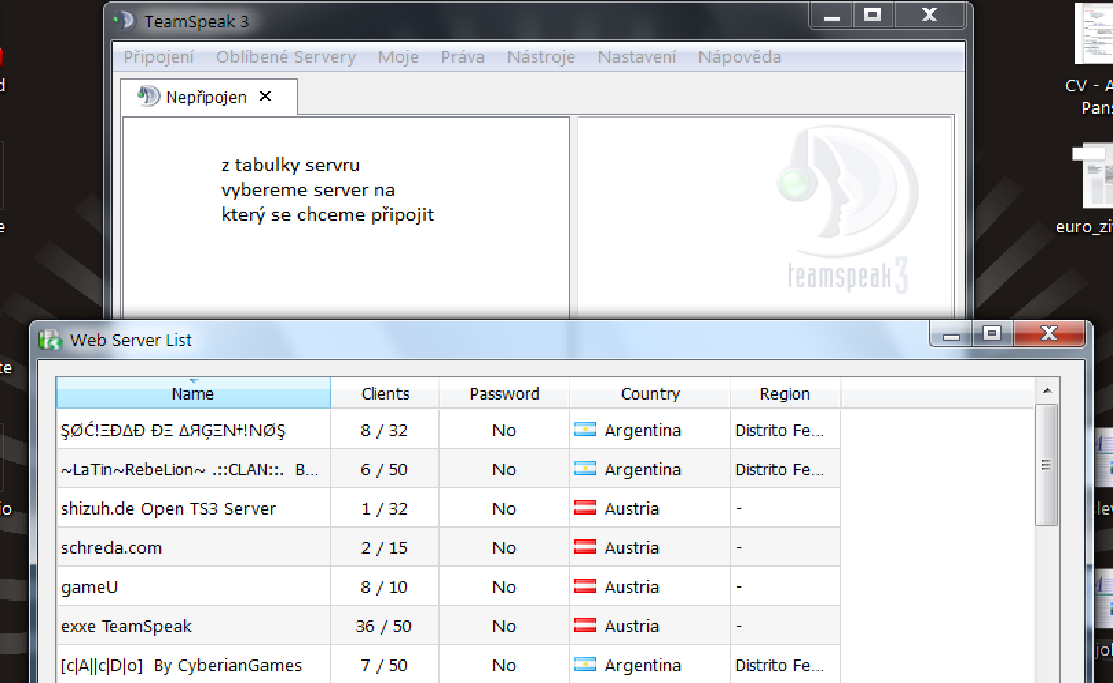
Task: Click the Nepřipojen tab headset icon
Action: point(149,97)
